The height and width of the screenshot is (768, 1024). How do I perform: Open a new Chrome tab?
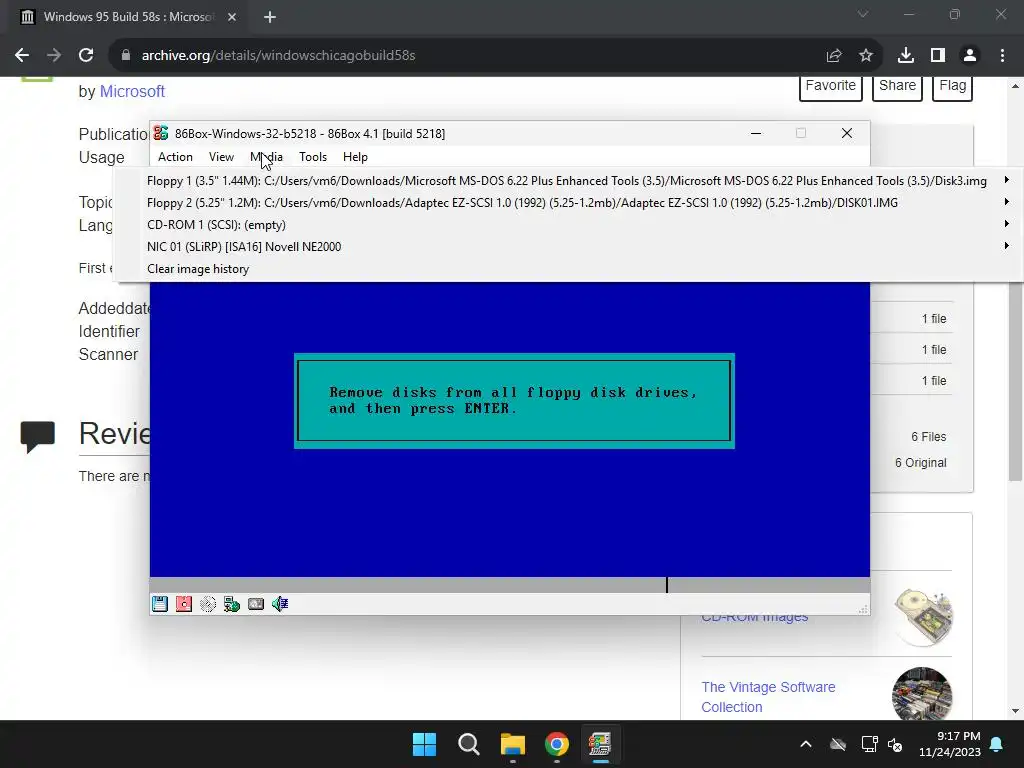270,17
